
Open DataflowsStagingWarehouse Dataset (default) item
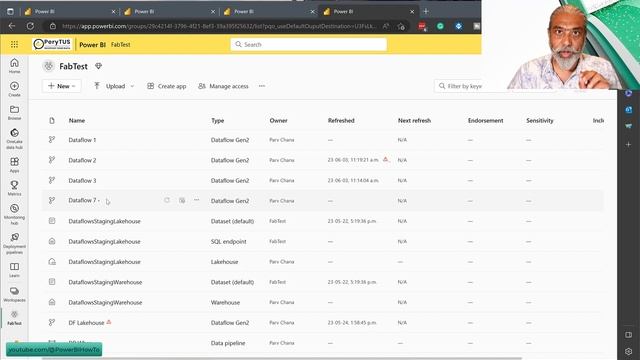click(105, 282)
